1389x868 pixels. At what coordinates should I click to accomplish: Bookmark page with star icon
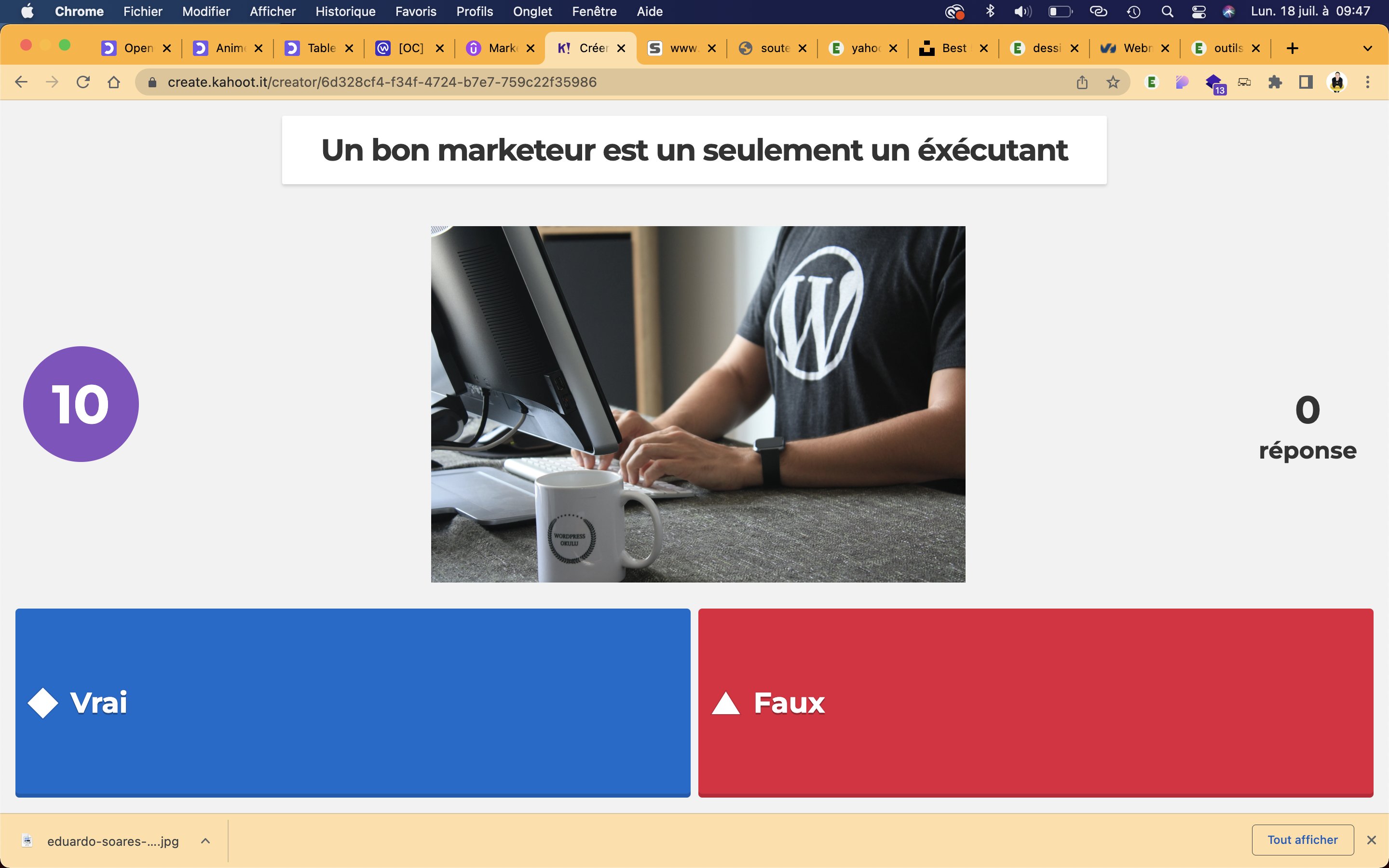pos(1113,82)
